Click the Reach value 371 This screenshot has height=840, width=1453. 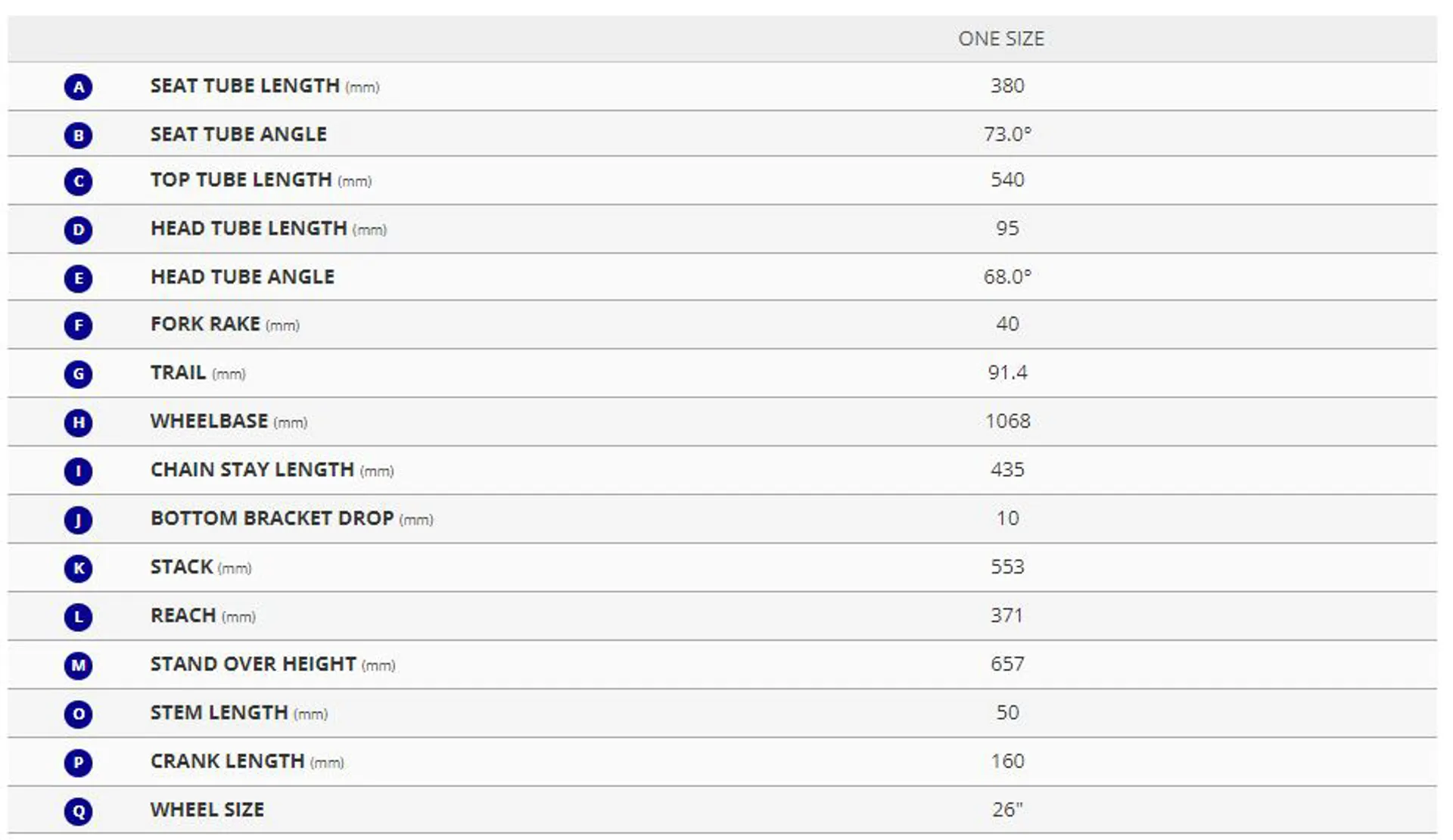[x=1007, y=615]
